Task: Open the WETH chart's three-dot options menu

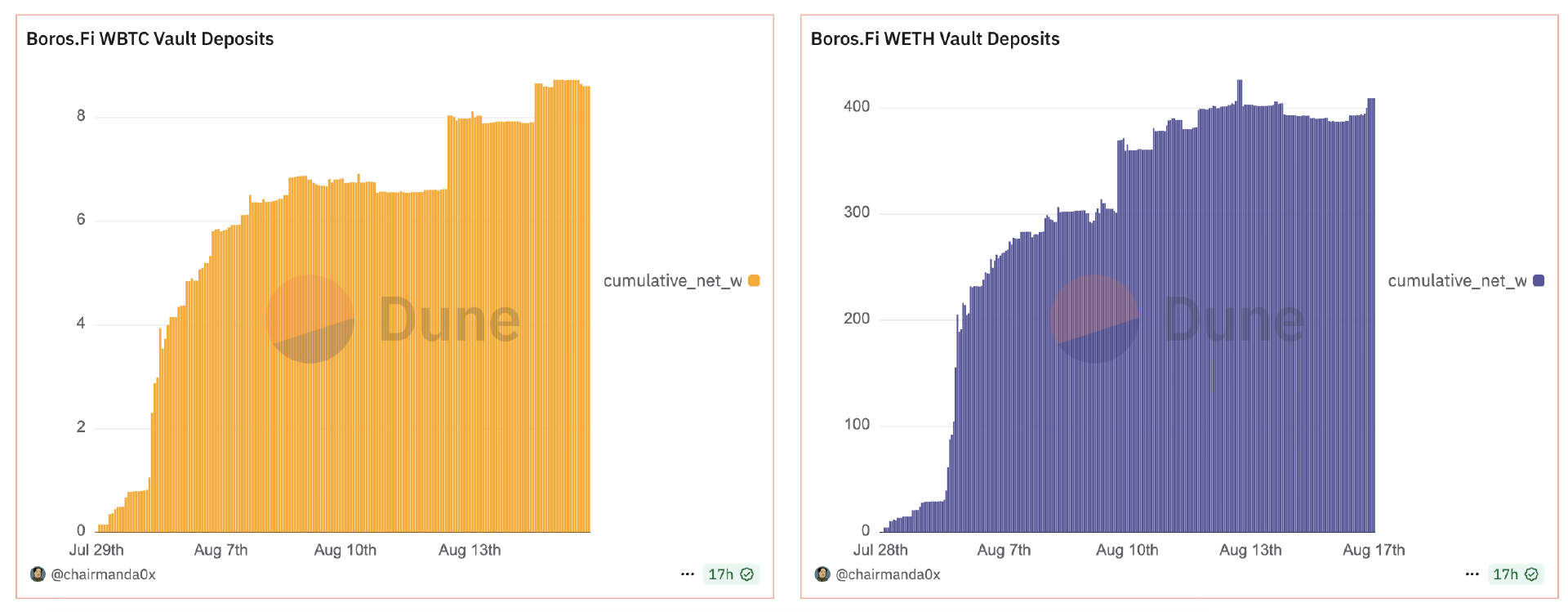Action: (x=1472, y=574)
